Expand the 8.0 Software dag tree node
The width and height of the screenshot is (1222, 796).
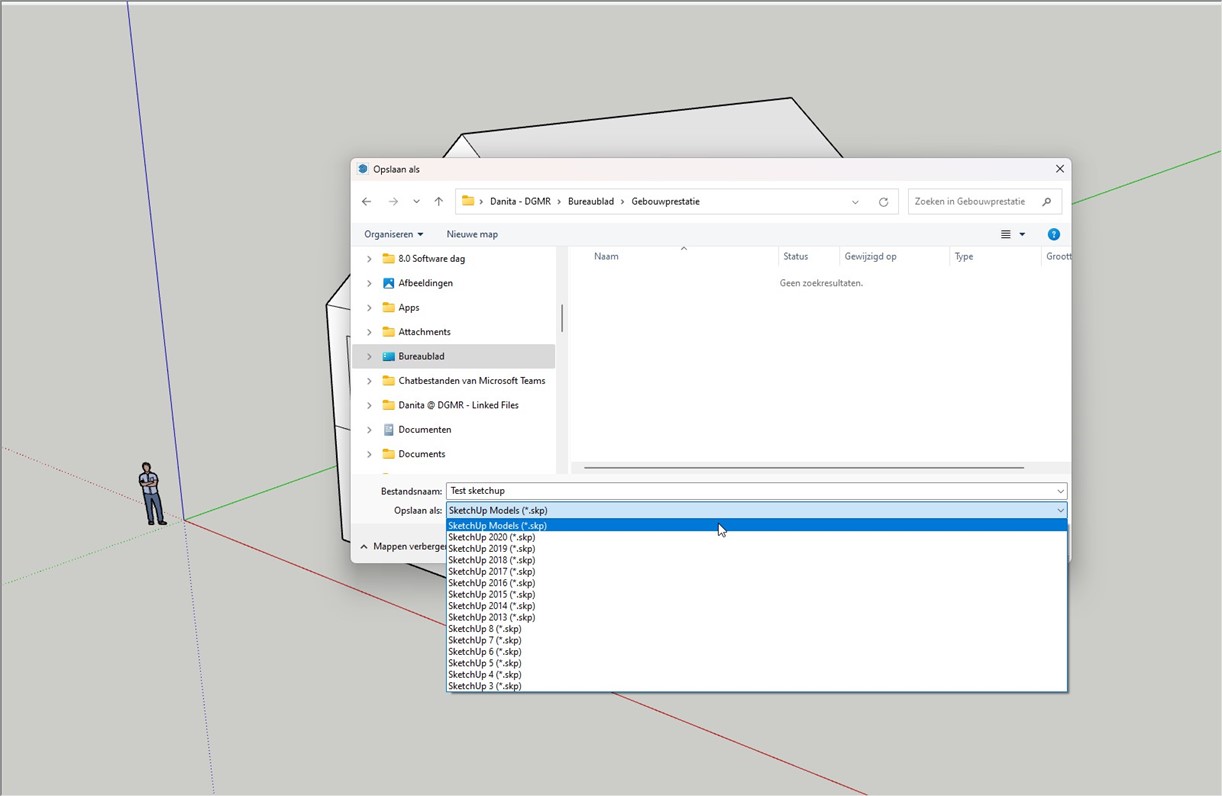pyautogui.click(x=369, y=259)
